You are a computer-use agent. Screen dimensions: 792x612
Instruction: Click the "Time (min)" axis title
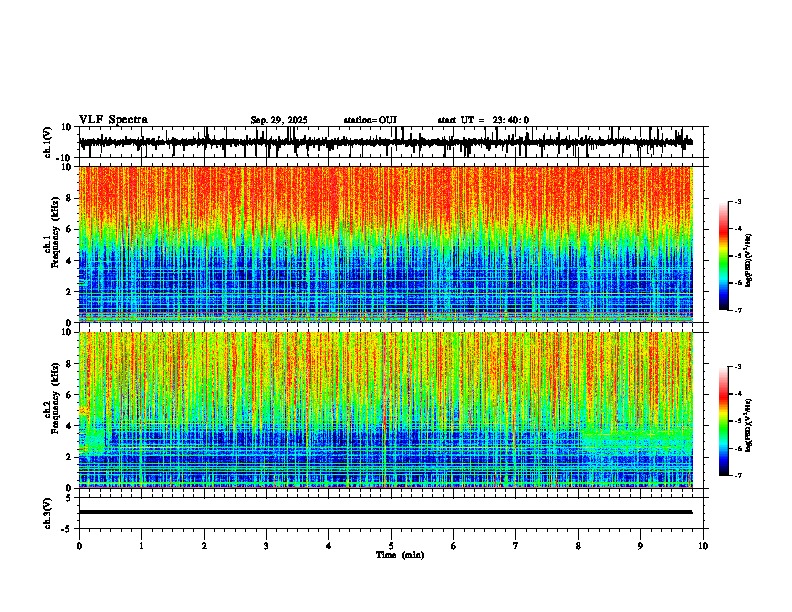pyautogui.click(x=400, y=555)
